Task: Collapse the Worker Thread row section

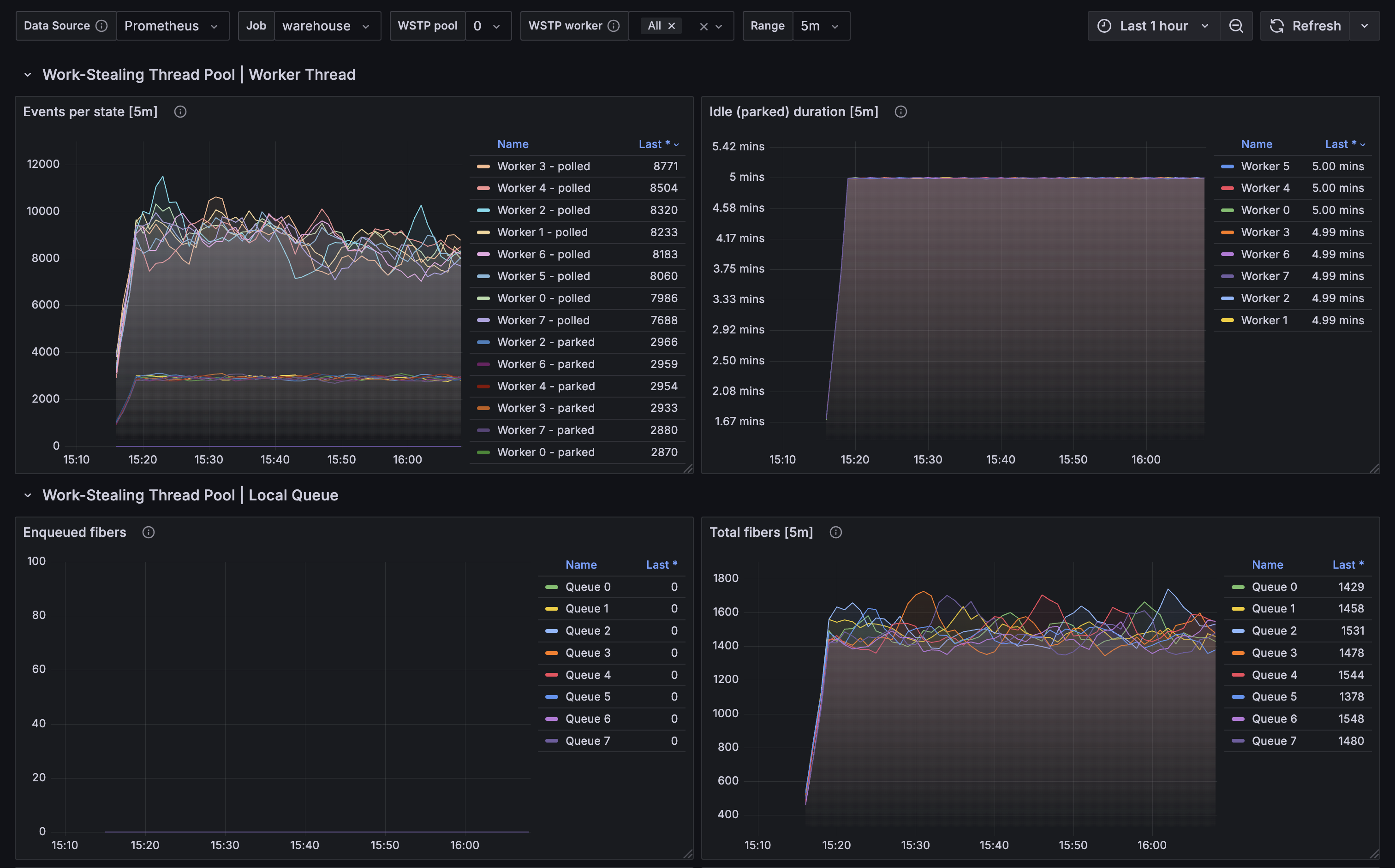Action: [28, 75]
